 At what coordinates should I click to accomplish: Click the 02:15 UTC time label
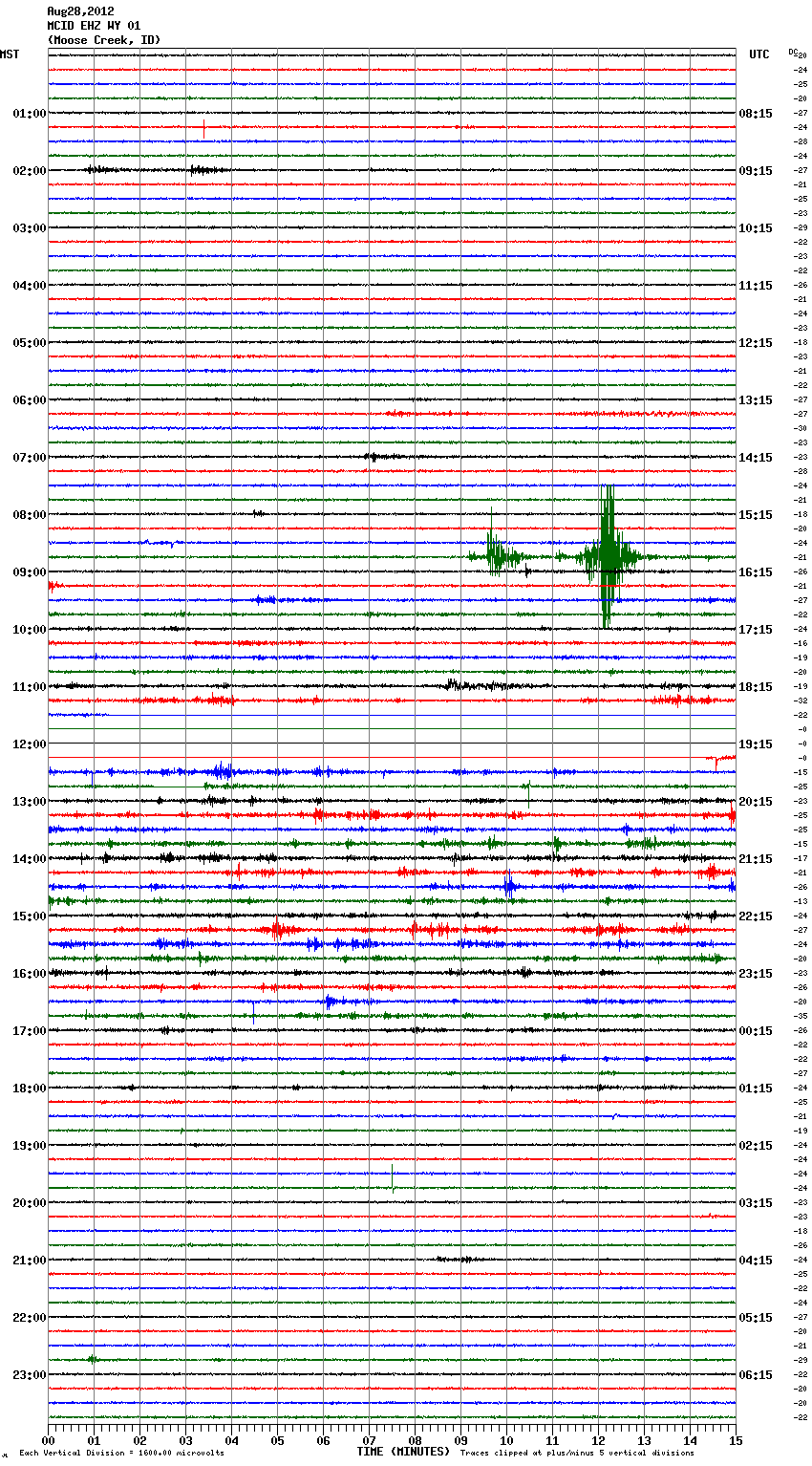[x=756, y=1146]
